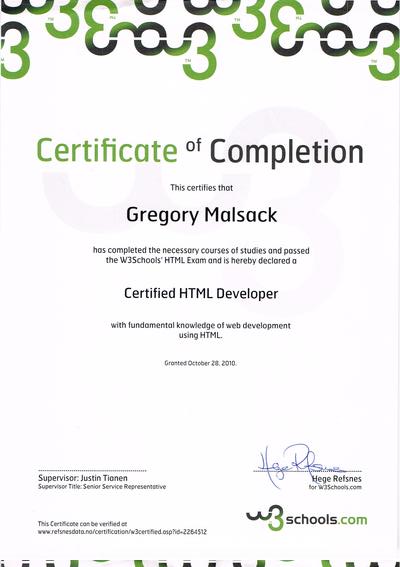Click the "This certifies that" line

[201, 188]
